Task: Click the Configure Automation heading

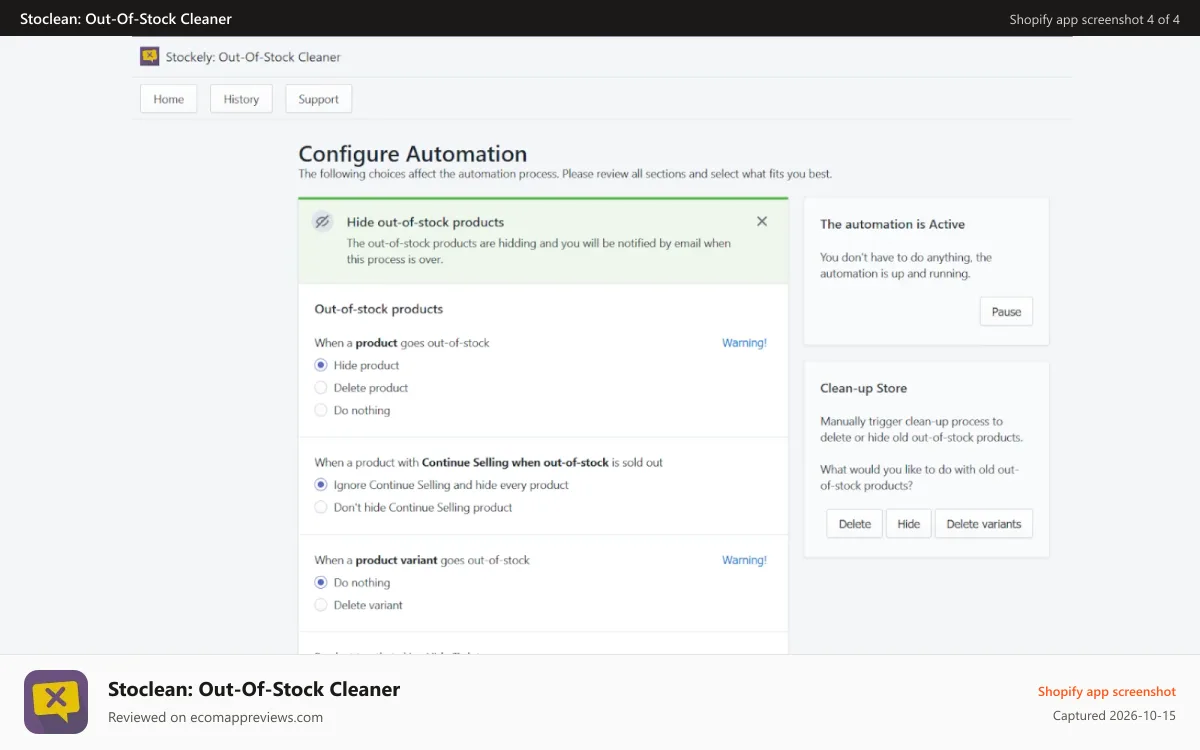Action: pyautogui.click(x=413, y=154)
